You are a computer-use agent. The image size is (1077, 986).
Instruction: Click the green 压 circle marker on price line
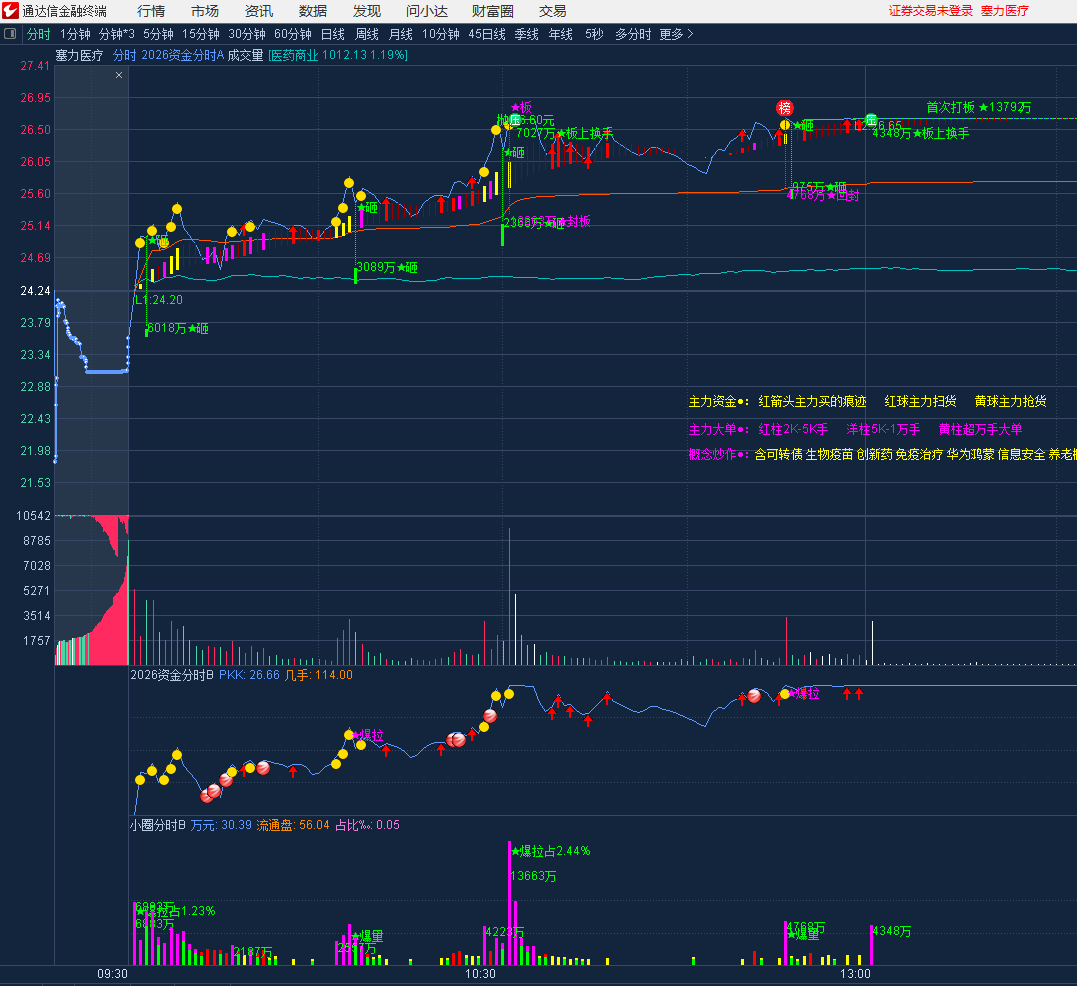point(871,120)
